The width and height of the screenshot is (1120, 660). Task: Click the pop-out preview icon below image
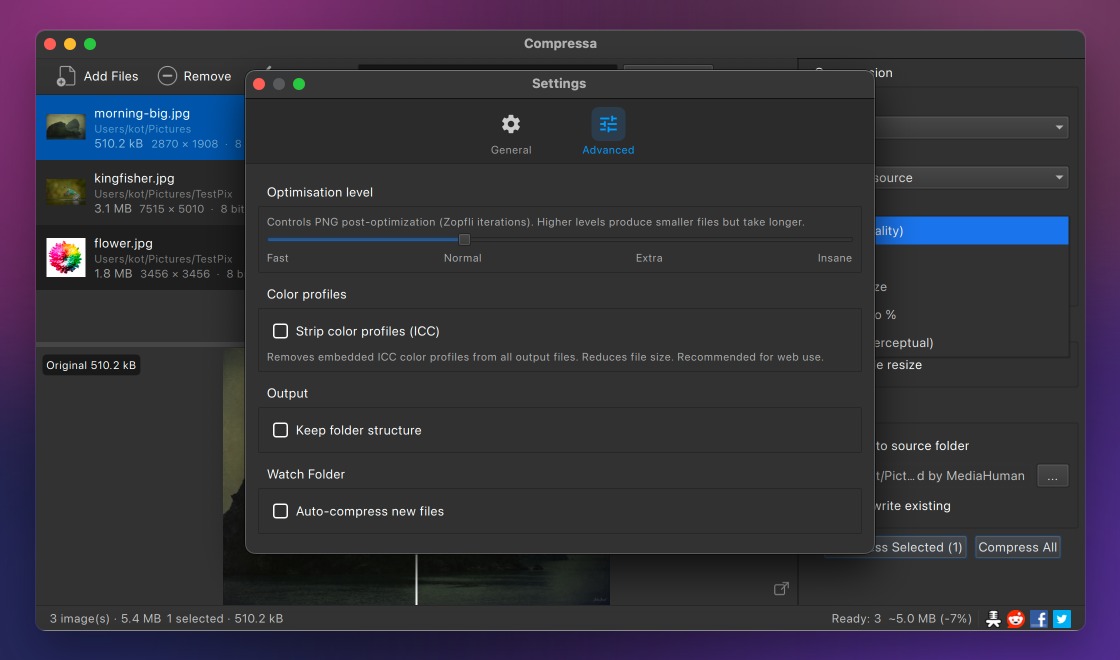[781, 589]
